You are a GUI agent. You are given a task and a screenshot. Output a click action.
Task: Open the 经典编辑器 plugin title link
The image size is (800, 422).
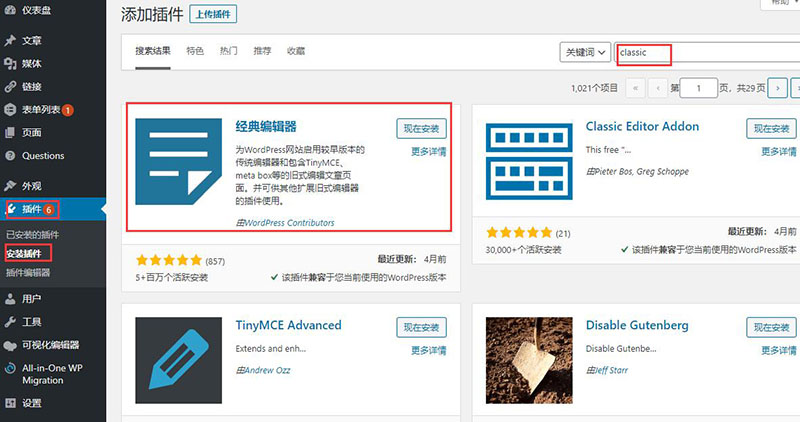(266, 127)
